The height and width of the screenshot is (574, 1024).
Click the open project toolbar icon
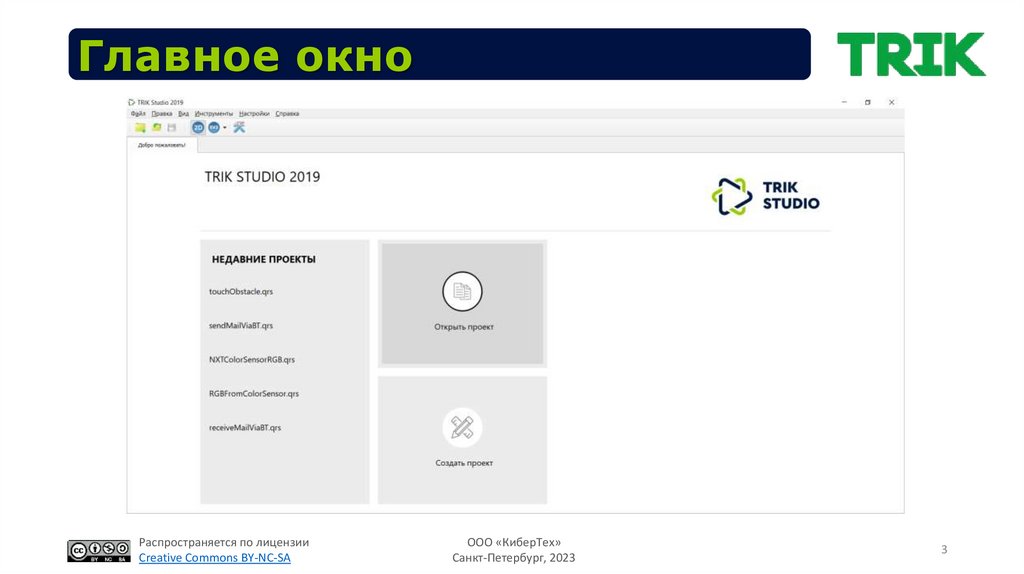(x=156, y=127)
